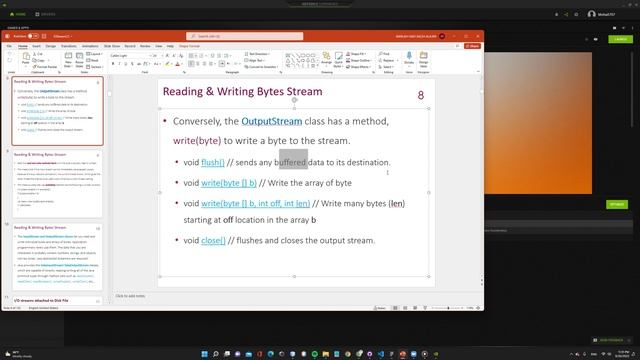
Task: Select slide 9 thumbnail in panel
Action: tap(58, 184)
